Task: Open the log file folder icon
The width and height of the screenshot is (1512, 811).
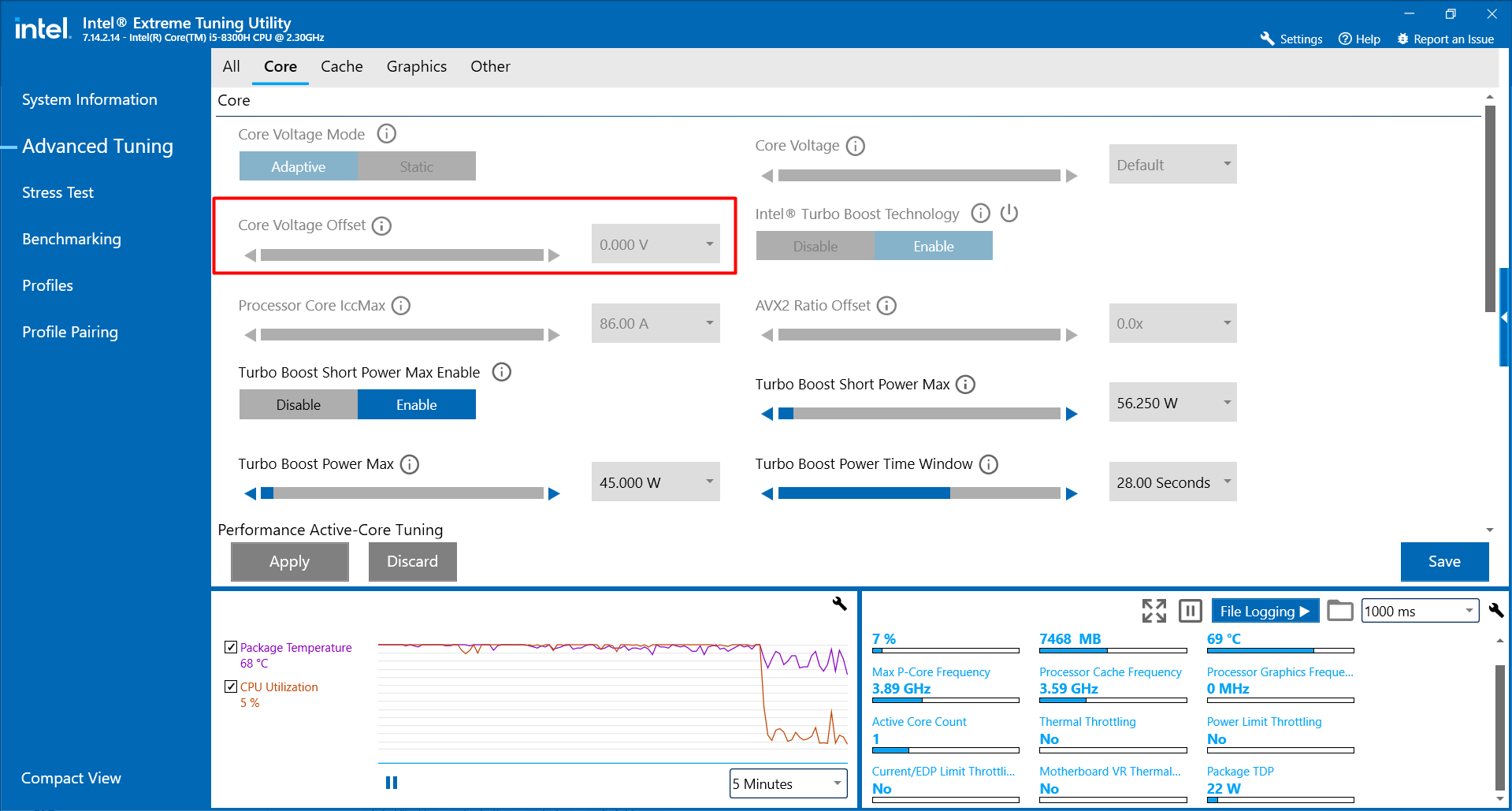Action: pos(1339,611)
